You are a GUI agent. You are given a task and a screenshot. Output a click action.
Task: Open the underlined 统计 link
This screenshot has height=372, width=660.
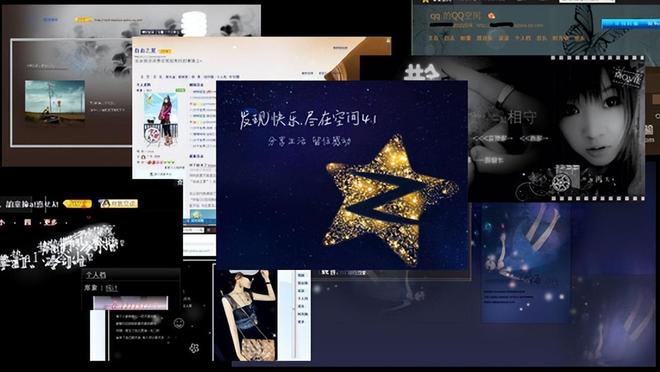[112, 288]
